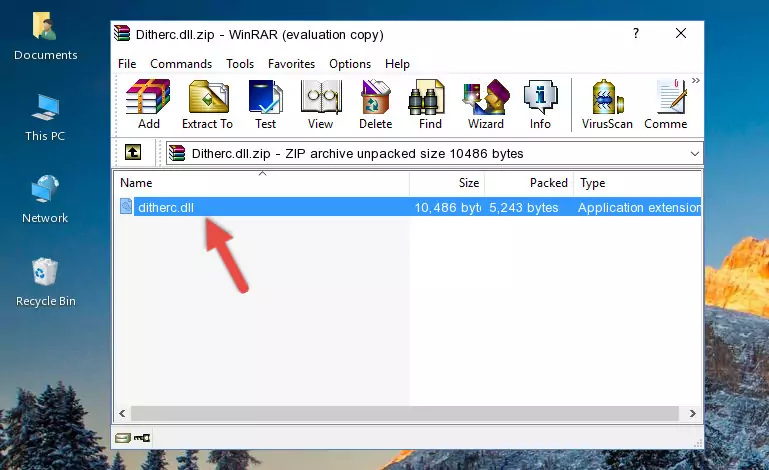Screen dimensions: 769x470
Task: Sort by Packed column header
Action: (529, 183)
